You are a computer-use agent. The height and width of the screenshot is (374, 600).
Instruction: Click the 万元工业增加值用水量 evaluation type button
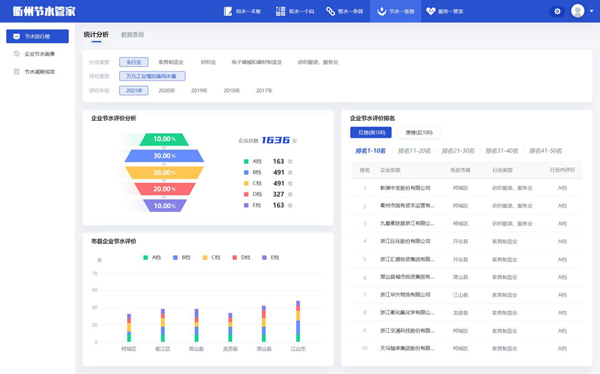pos(152,76)
